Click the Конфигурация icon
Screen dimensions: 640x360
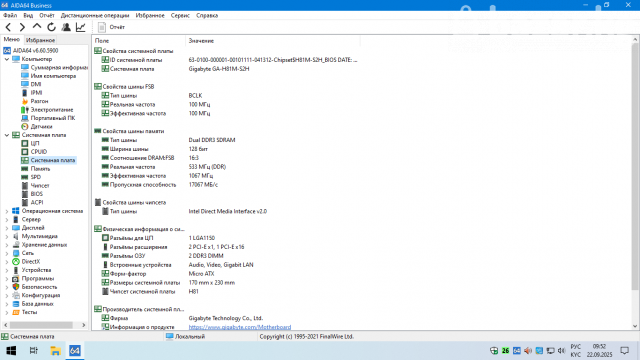pyautogui.click(x=16, y=296)
